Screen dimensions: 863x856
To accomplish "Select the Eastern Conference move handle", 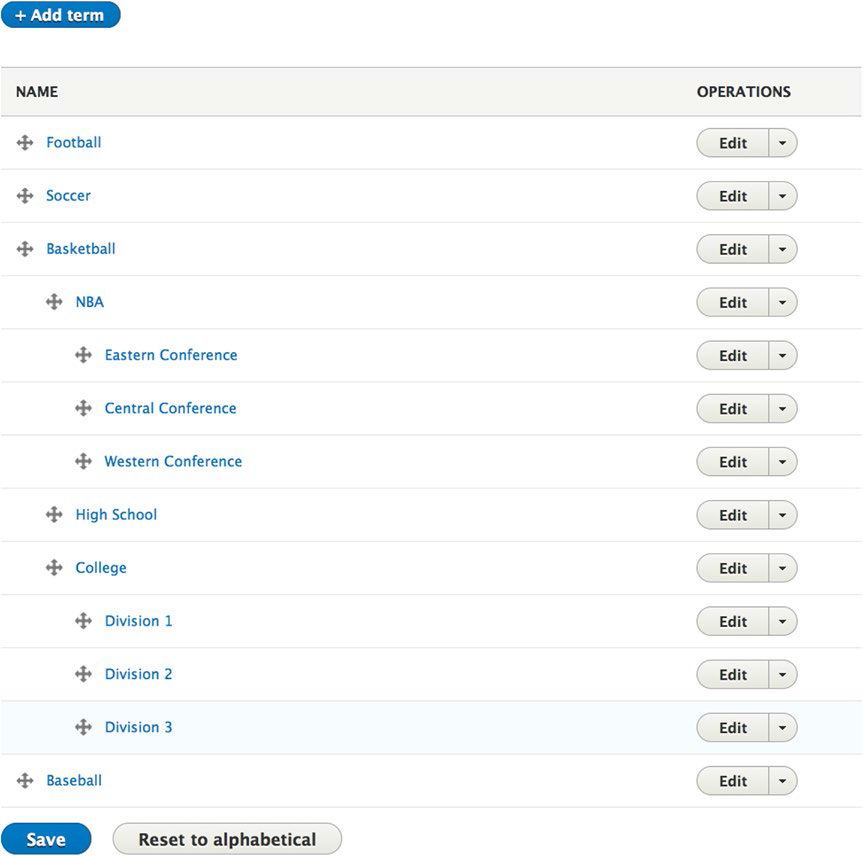I will (83, 355).
